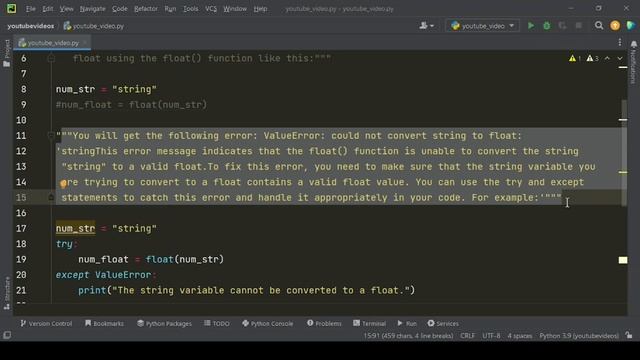This screenshot has width=640, height=360.
Task: Go to previous highlighted error arrow
Action: (607, 58)
